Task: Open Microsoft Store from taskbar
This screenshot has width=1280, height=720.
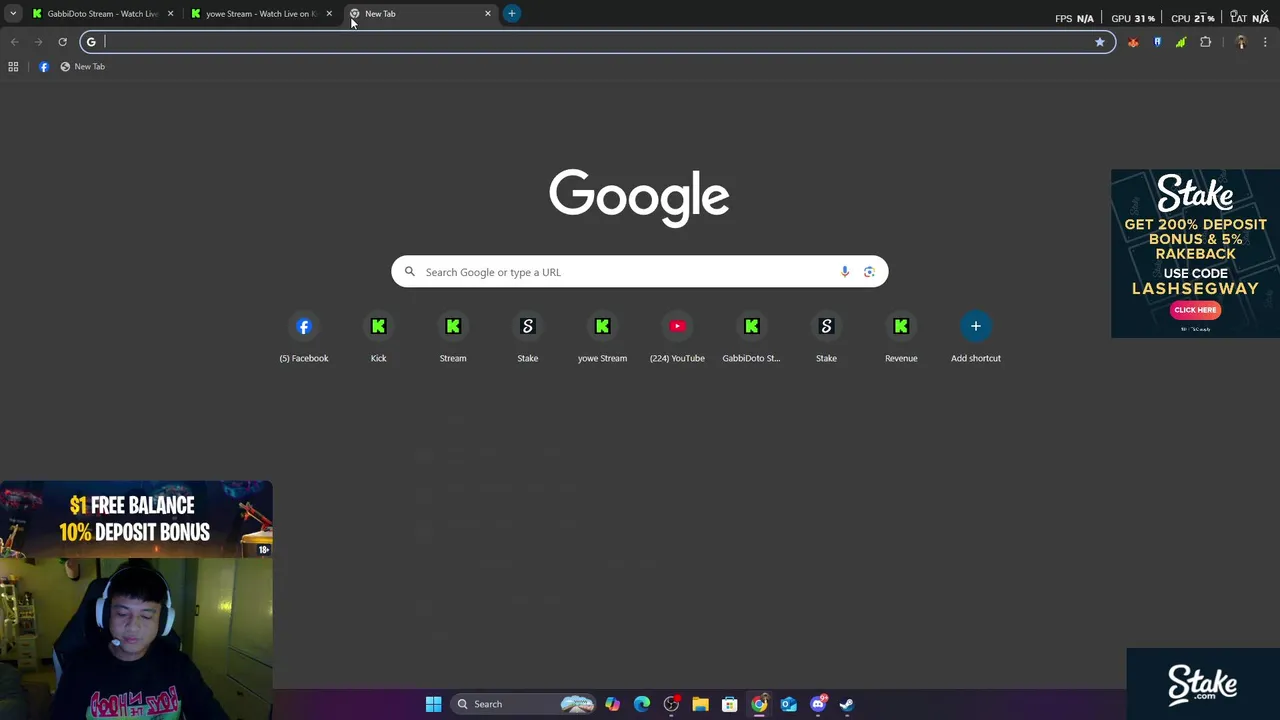Action: pyautogui.click(x=730, y=704)
